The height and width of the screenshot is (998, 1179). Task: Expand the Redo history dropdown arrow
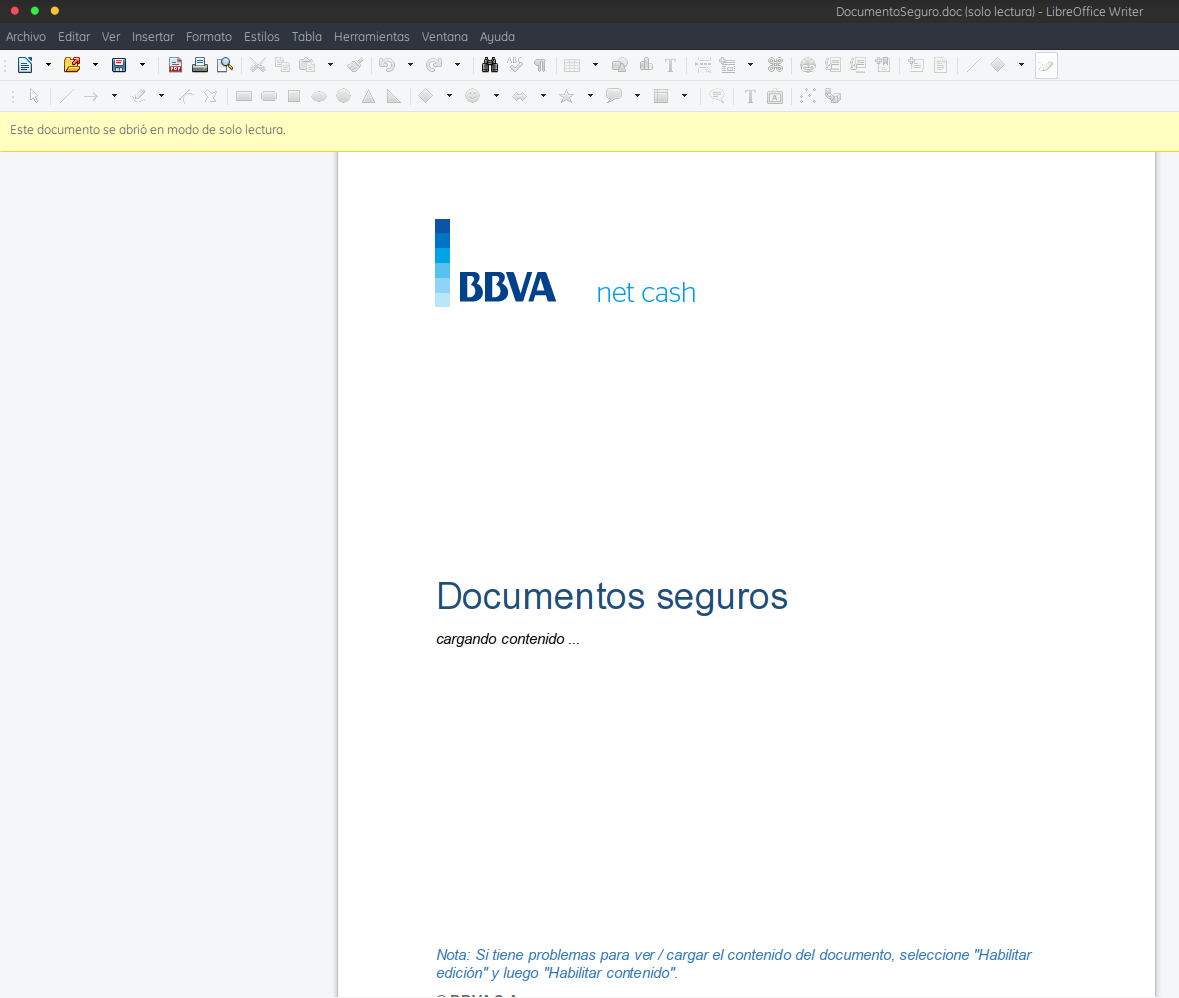457,65
